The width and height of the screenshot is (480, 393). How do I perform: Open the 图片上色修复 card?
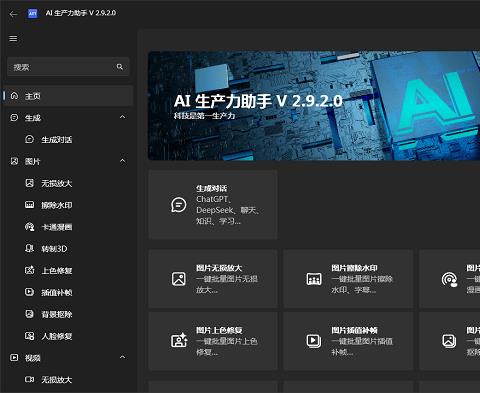(213, 341)
